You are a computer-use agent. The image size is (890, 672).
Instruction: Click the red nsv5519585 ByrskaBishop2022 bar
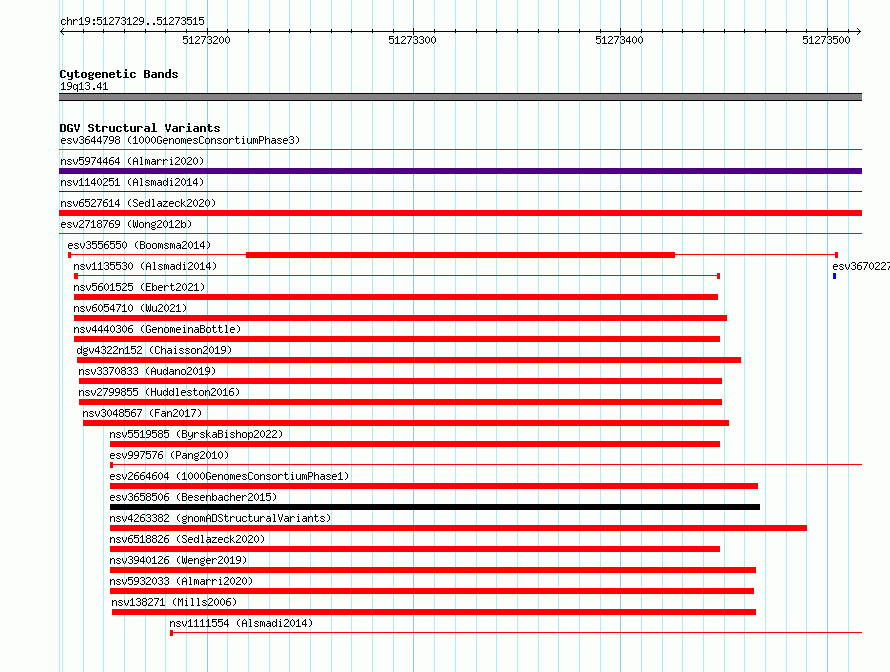415,444
